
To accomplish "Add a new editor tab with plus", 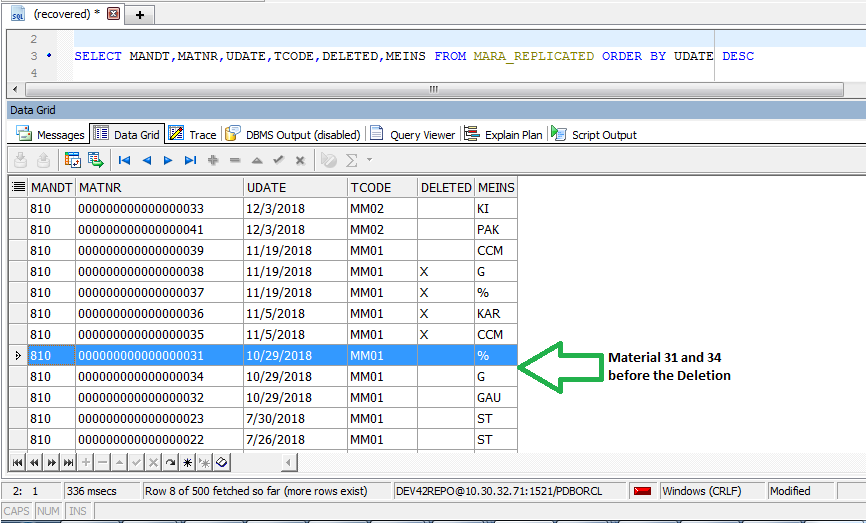I will tap(140, 15).
